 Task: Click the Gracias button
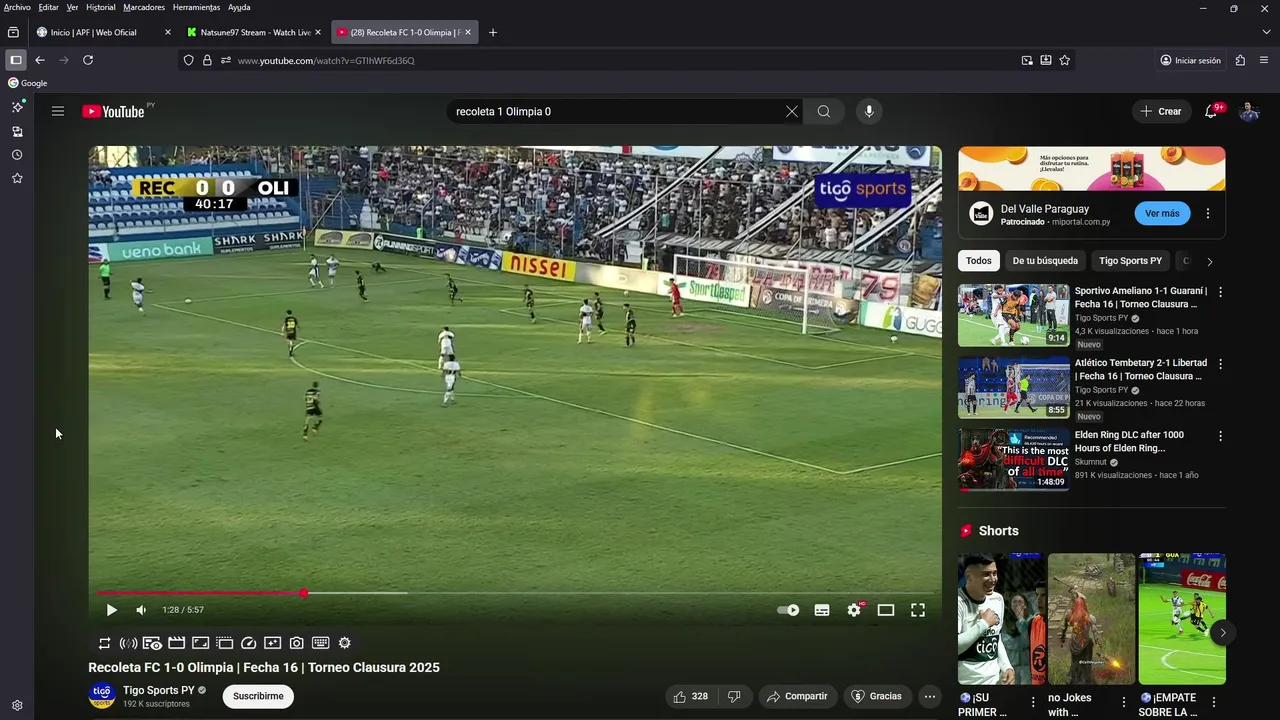(876, 696)
